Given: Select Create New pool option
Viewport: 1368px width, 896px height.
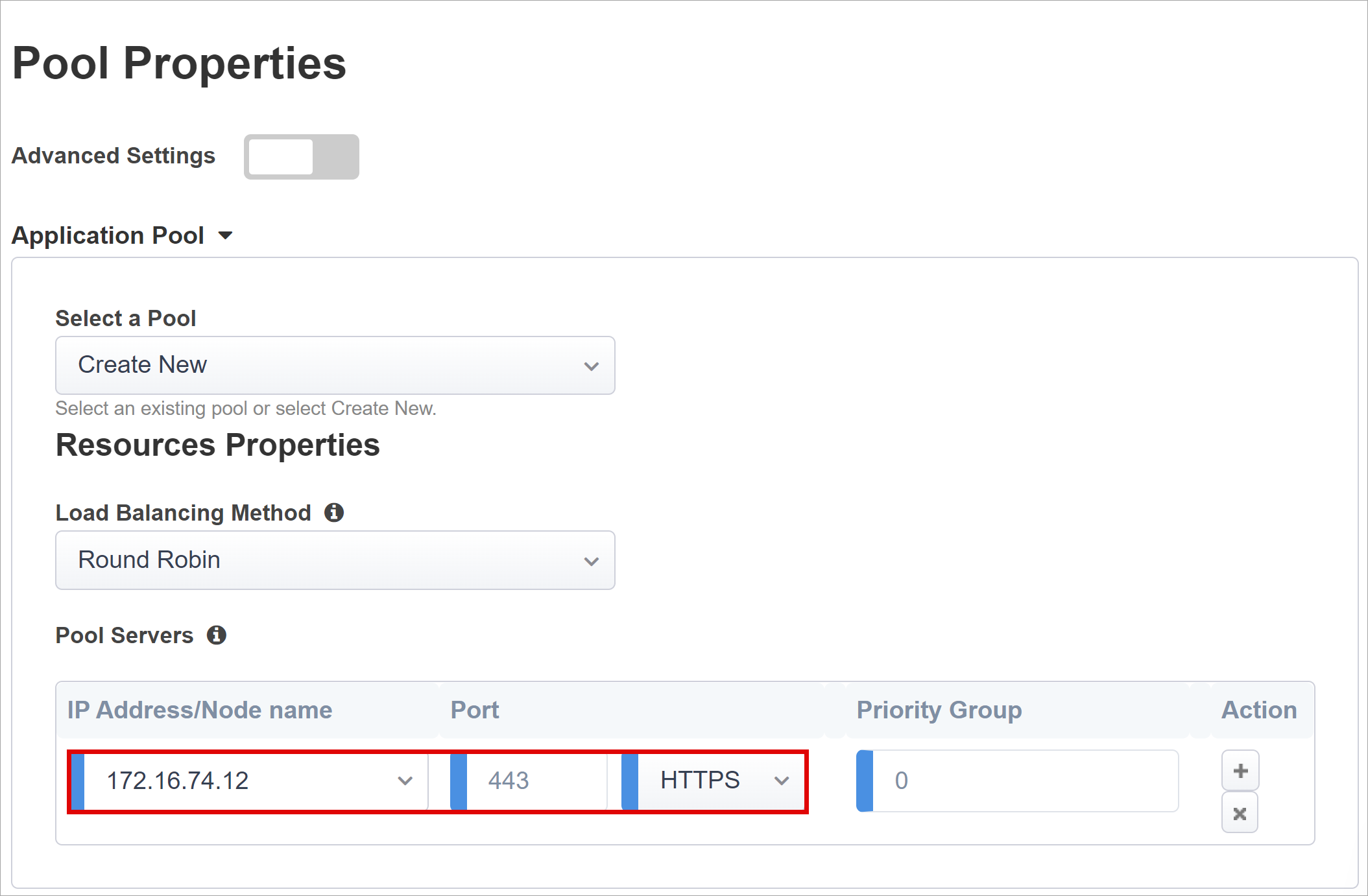Looking at the screenshot, I should click(x=335, y=365).
